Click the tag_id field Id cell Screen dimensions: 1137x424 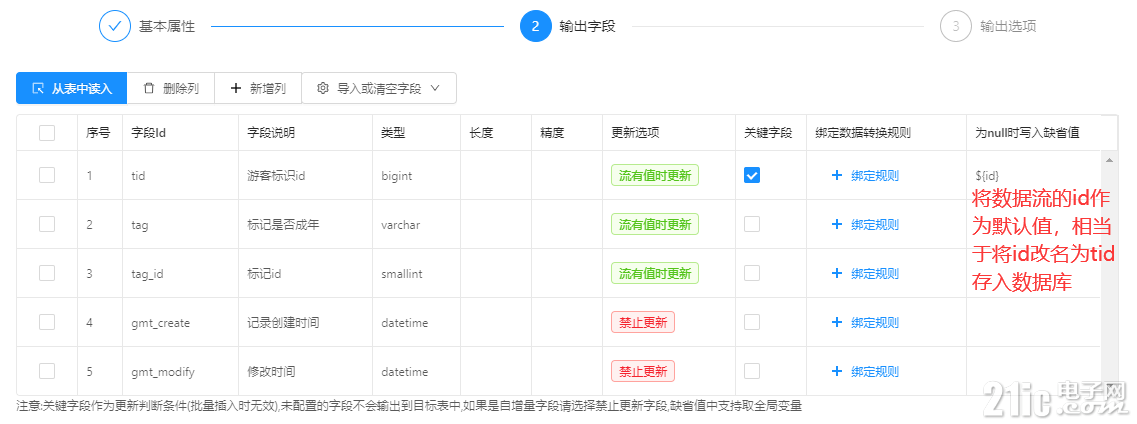click(x=181, y=273)
